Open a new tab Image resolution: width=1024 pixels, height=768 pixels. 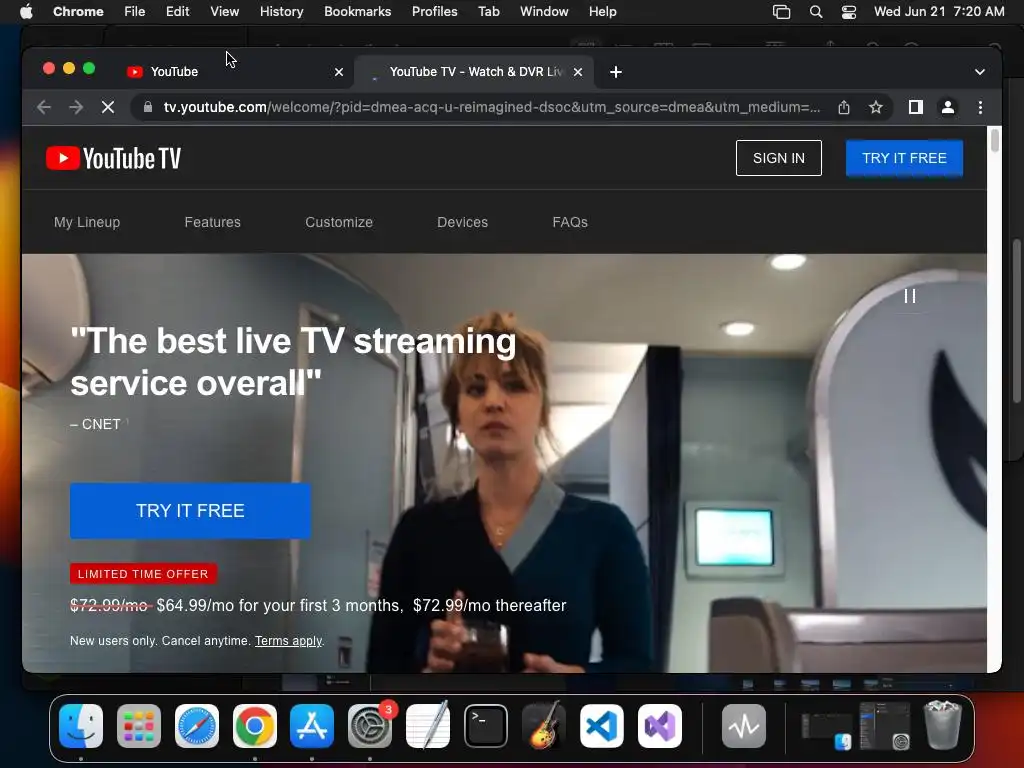(615, 72)
